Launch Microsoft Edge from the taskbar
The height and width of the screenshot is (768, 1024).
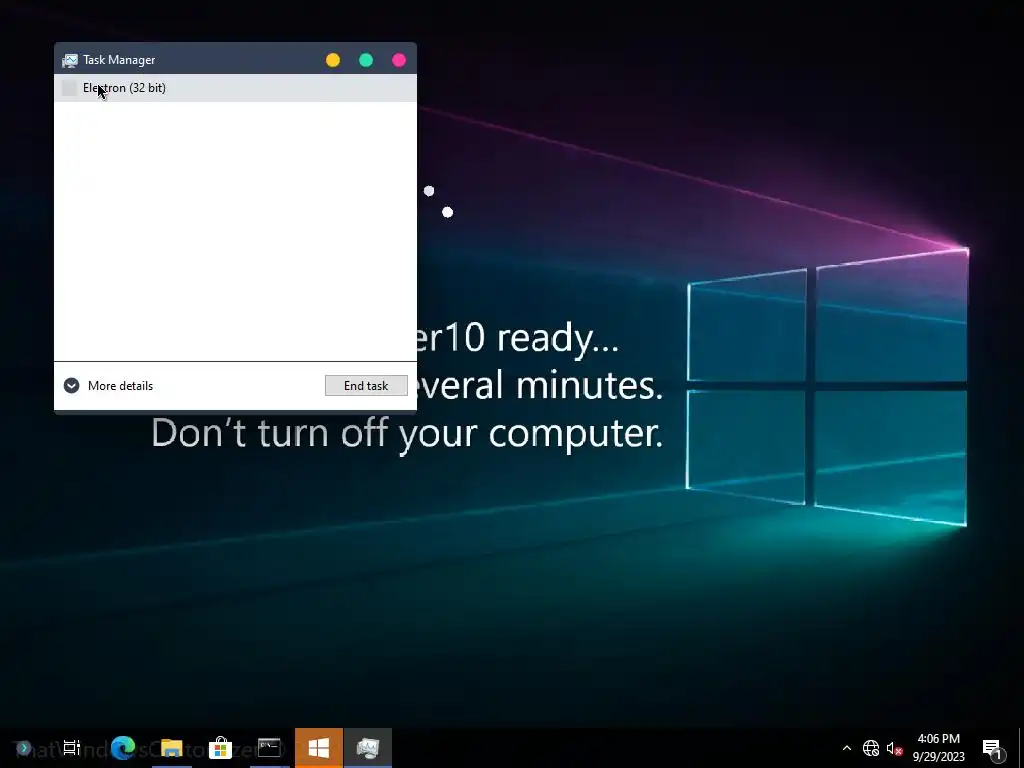tap(123, 747)
